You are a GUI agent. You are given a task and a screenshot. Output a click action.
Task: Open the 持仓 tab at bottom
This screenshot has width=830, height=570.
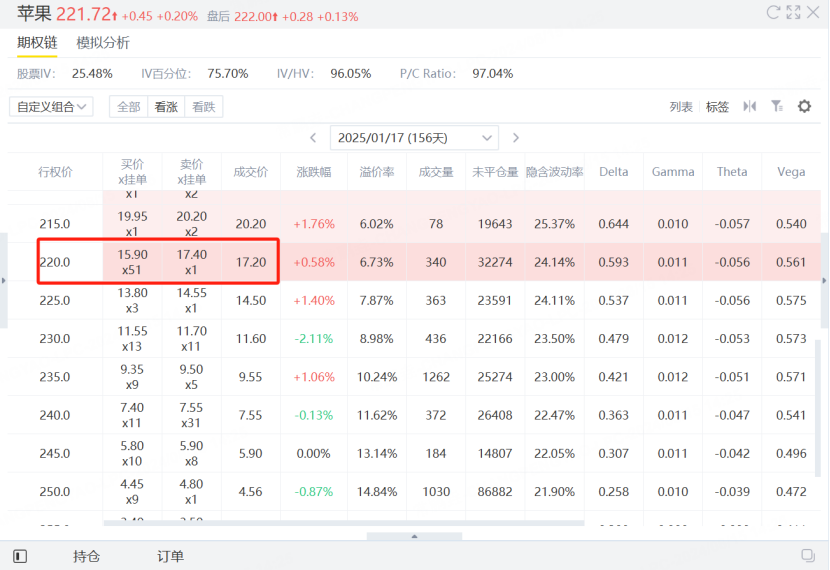point(86,556)
